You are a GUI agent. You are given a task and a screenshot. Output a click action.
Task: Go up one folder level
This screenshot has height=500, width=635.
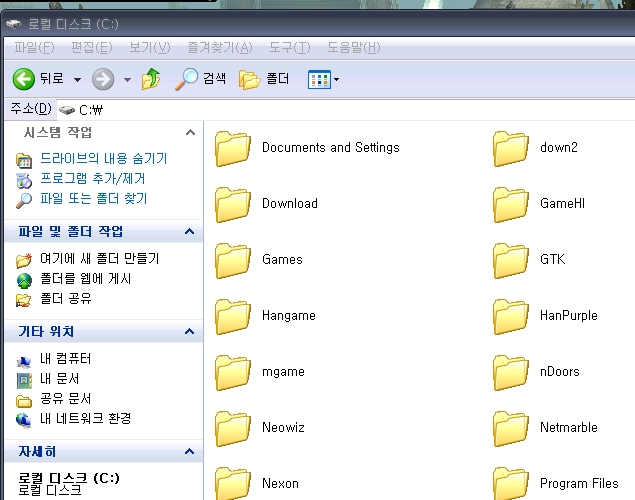tap(151, 79)
